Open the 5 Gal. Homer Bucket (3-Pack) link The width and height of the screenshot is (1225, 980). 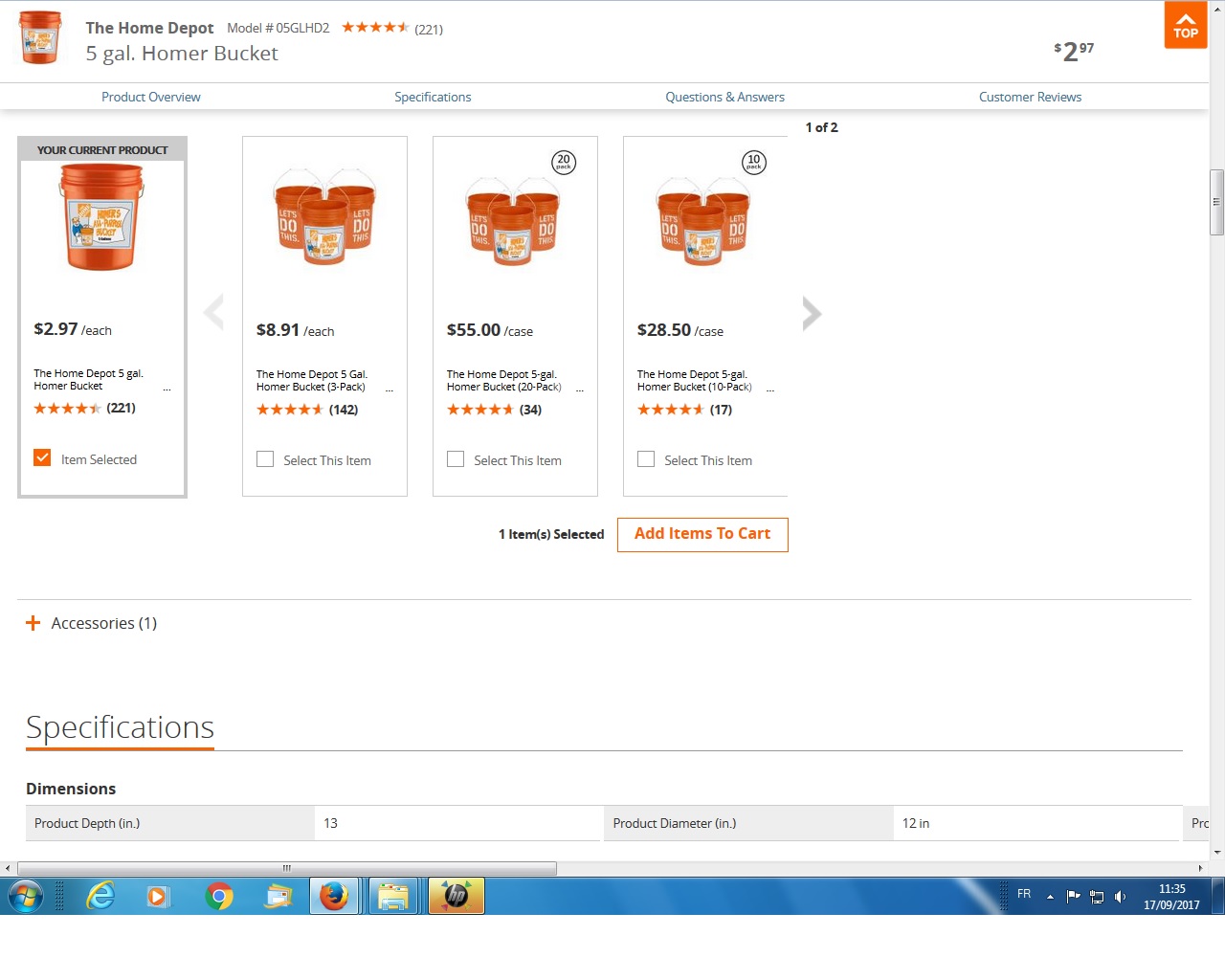coord(312,381)
